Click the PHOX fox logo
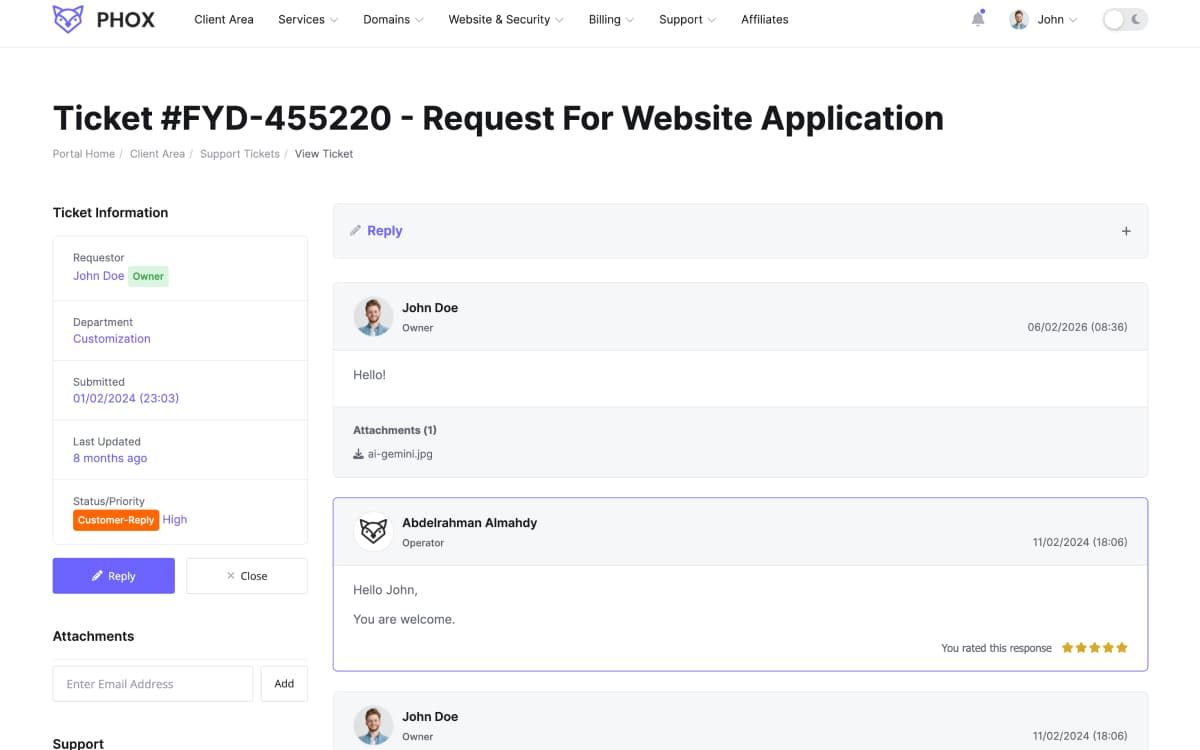The width and height of the screenshot is (1200, 750). tap(68, 19)
